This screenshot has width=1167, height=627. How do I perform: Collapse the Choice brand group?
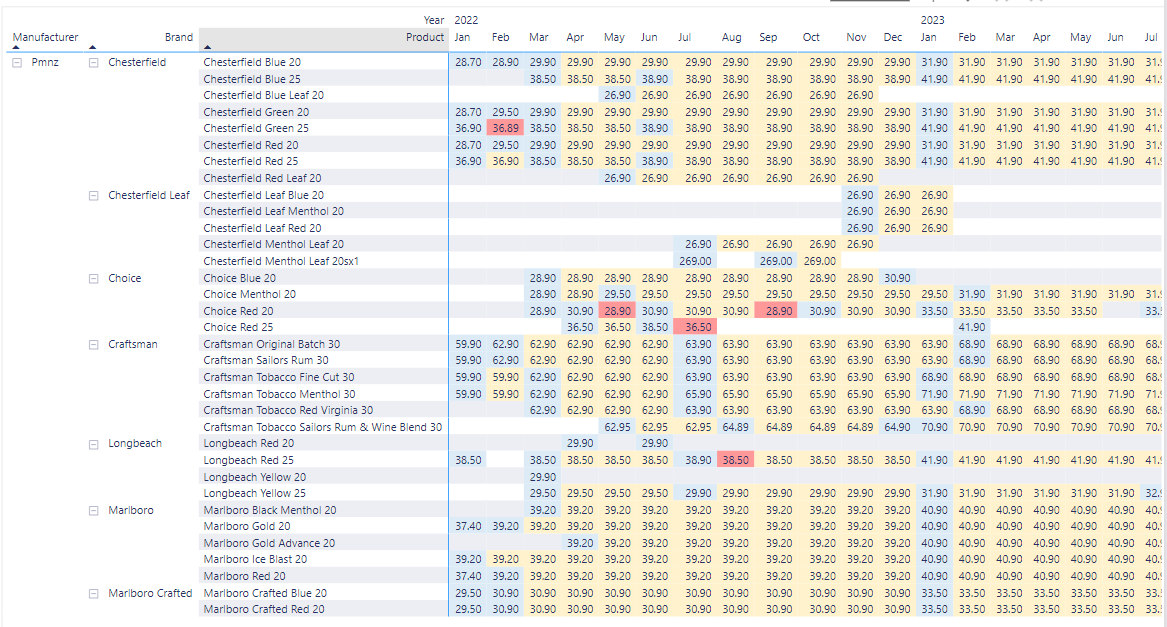point(94,279)
